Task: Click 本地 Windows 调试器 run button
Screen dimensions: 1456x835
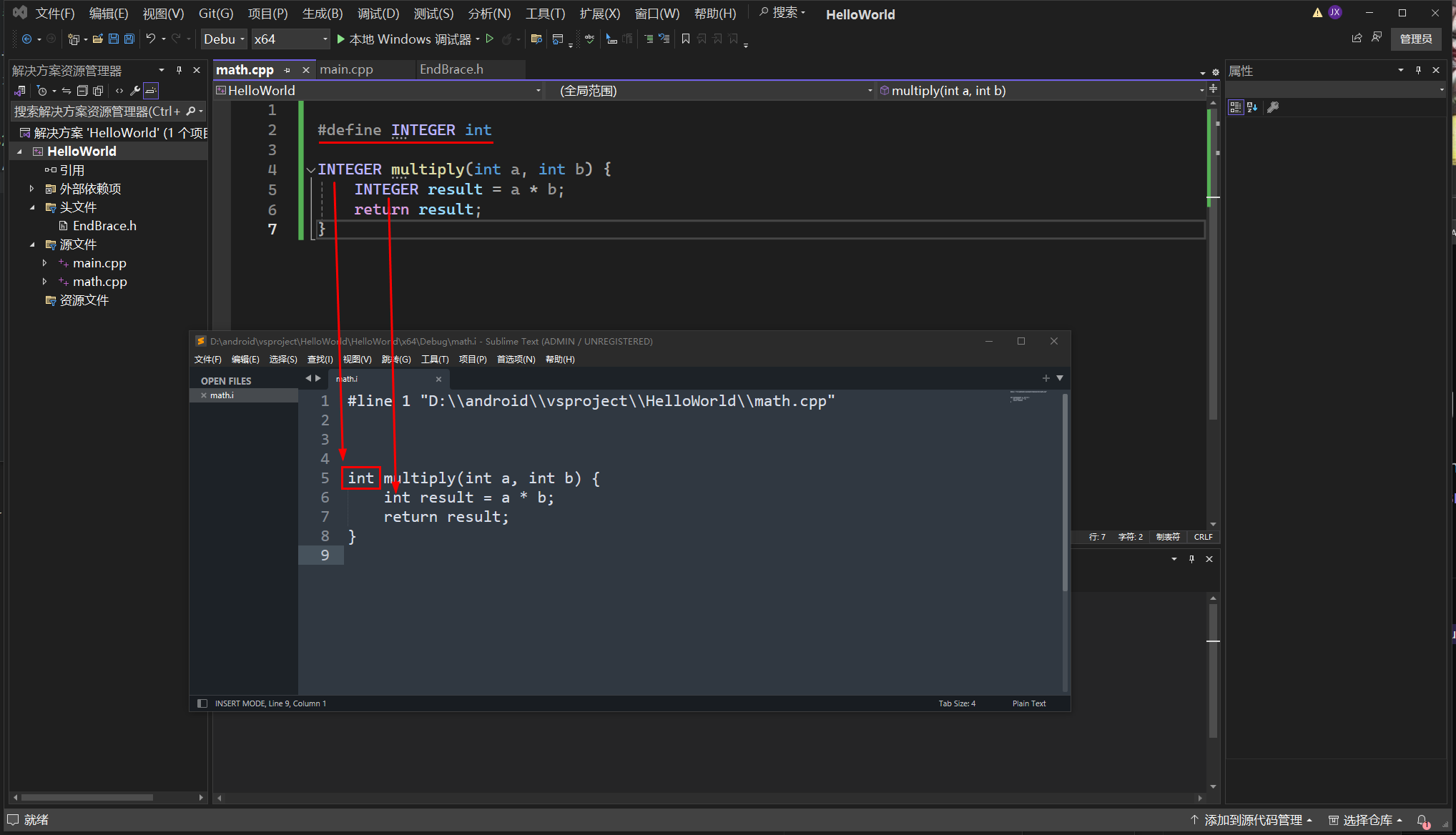Action: pos(405,39)
